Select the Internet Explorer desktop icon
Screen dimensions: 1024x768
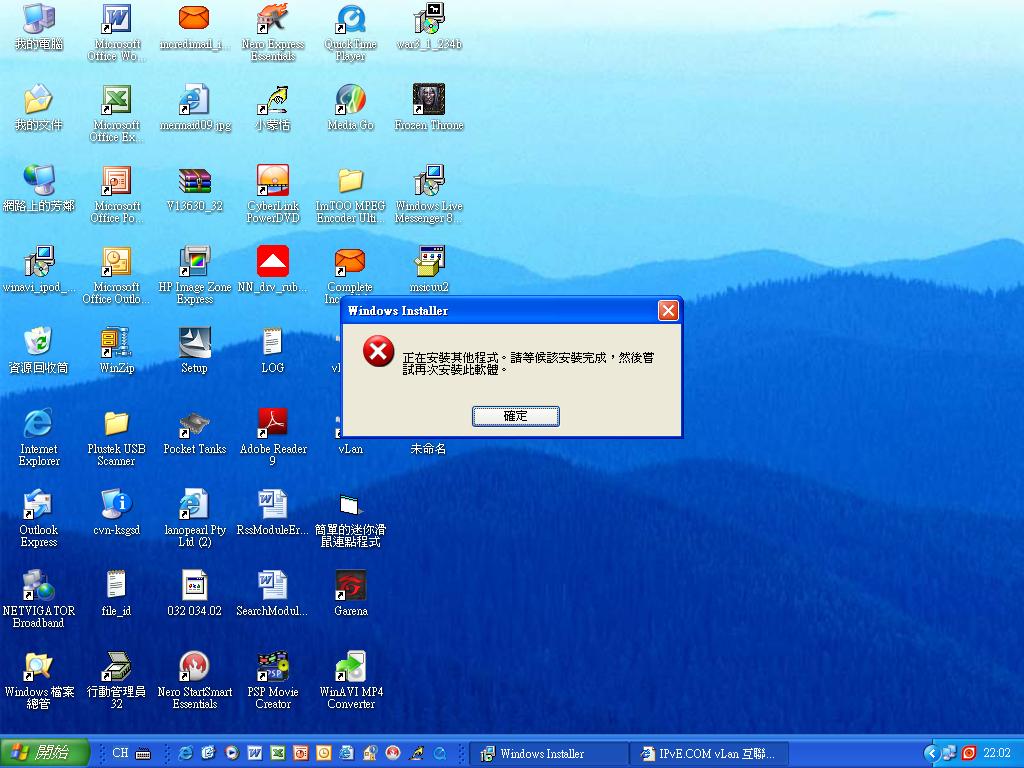point(39,438)
